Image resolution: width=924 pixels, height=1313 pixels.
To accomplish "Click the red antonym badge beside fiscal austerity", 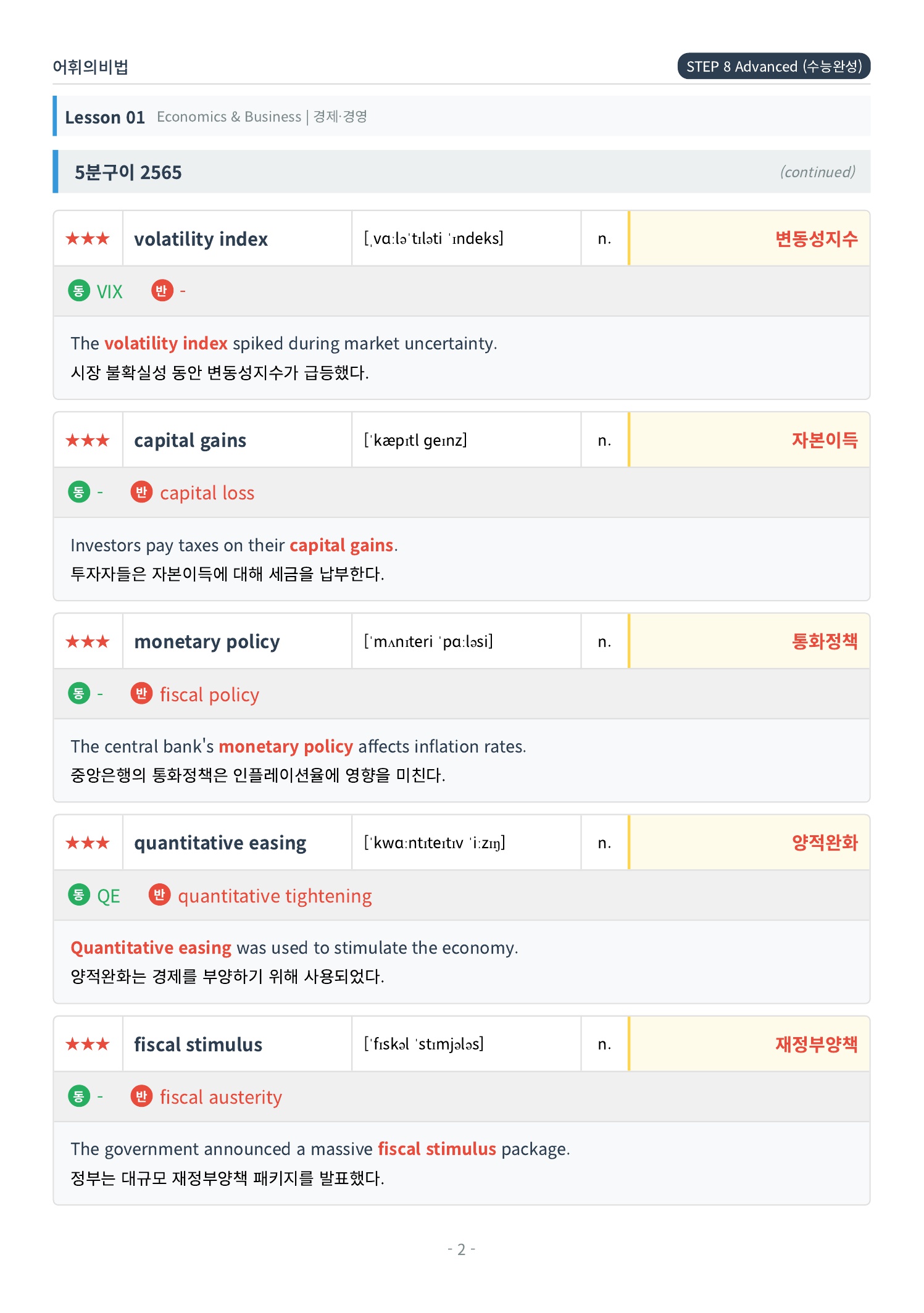I will (x=141, y=1096).
